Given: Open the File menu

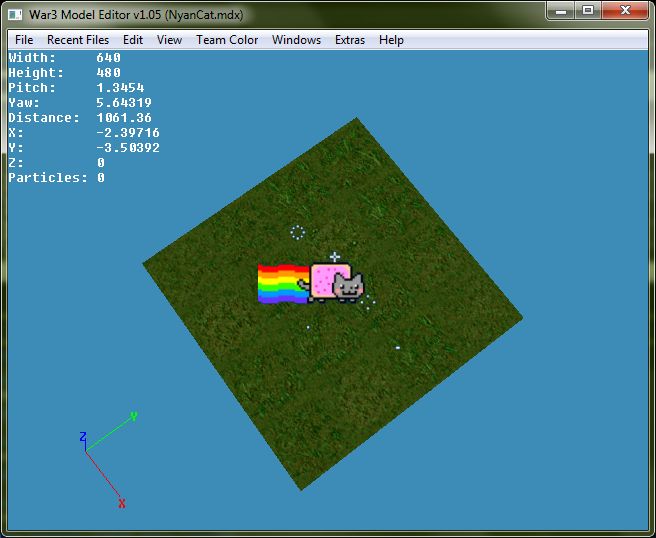Looking at the screenshot, I should [x=24, y=40].
